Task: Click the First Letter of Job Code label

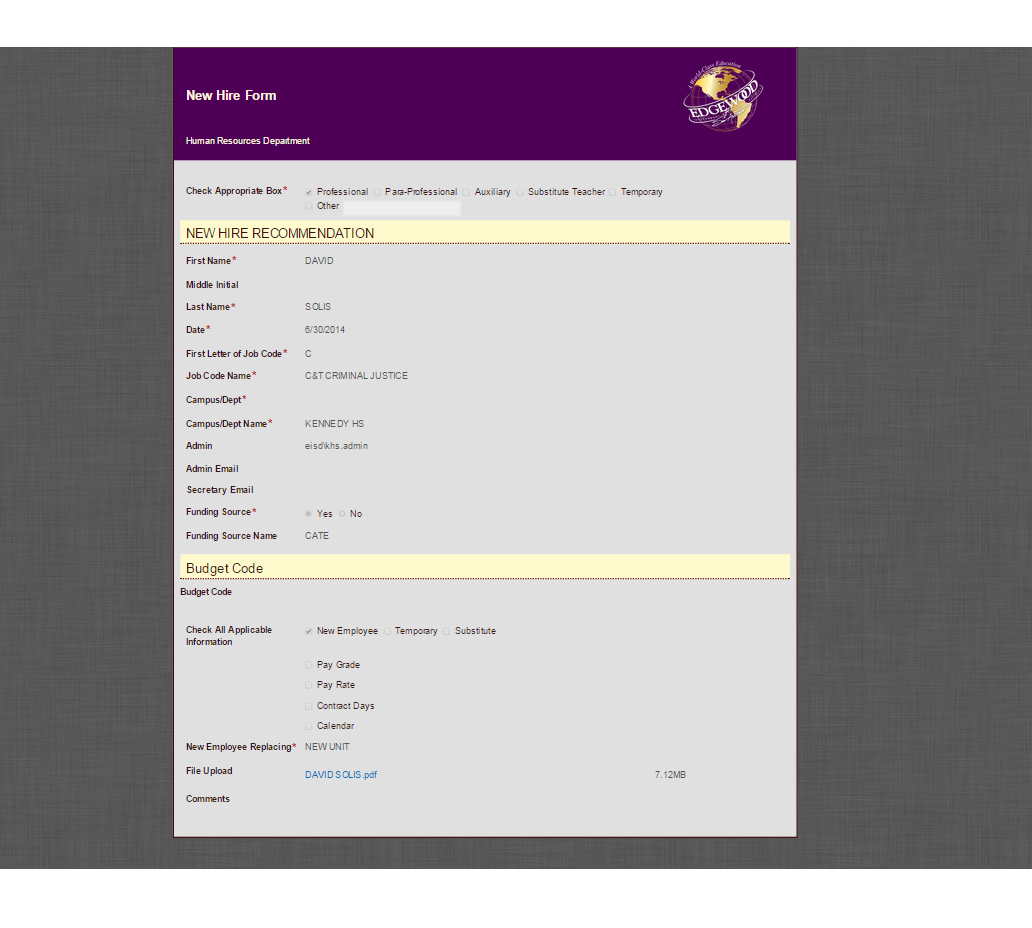Action: (x=236, y=353)
